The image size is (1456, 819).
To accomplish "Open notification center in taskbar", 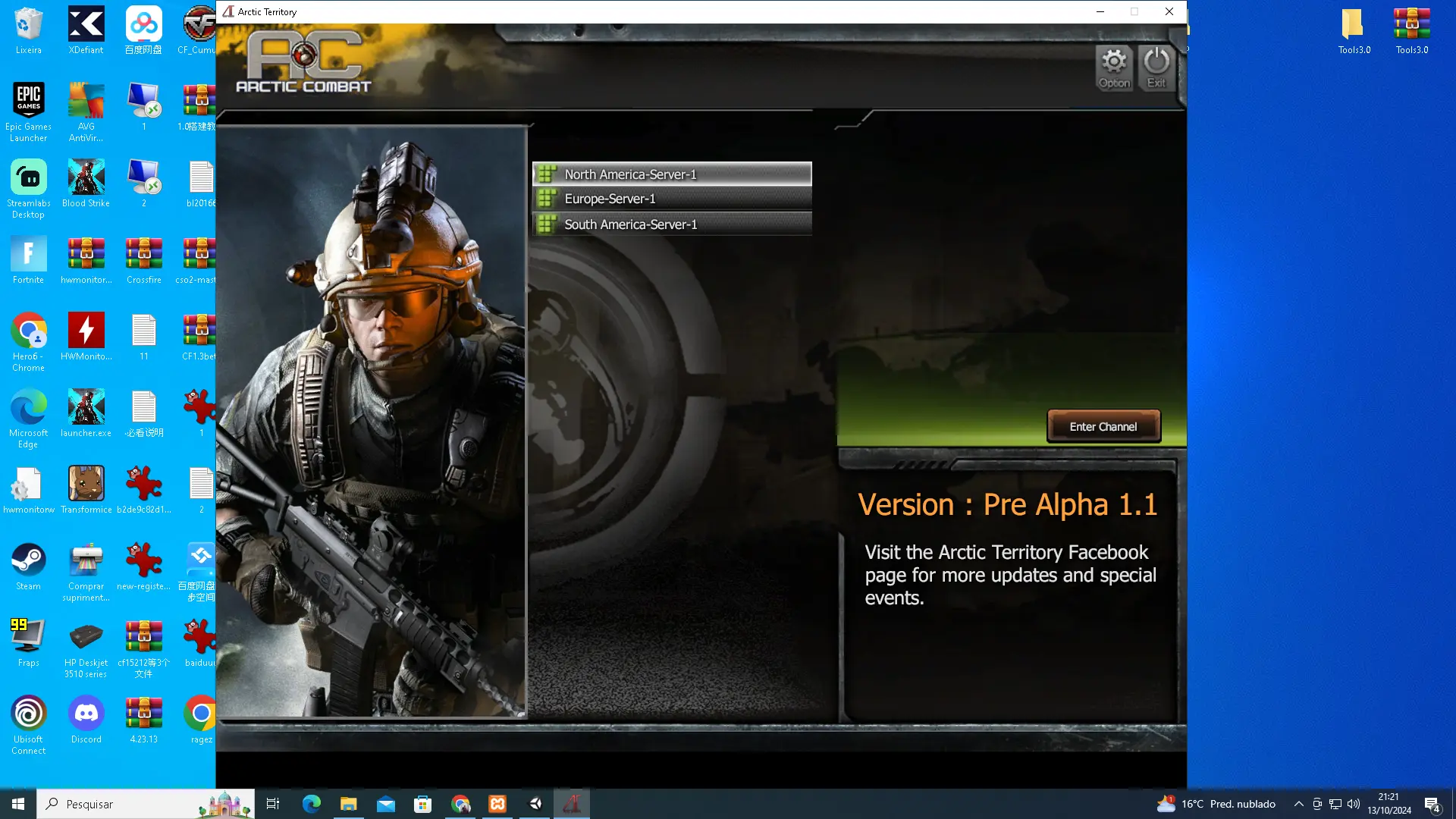I will click(x=1432, y=805).
